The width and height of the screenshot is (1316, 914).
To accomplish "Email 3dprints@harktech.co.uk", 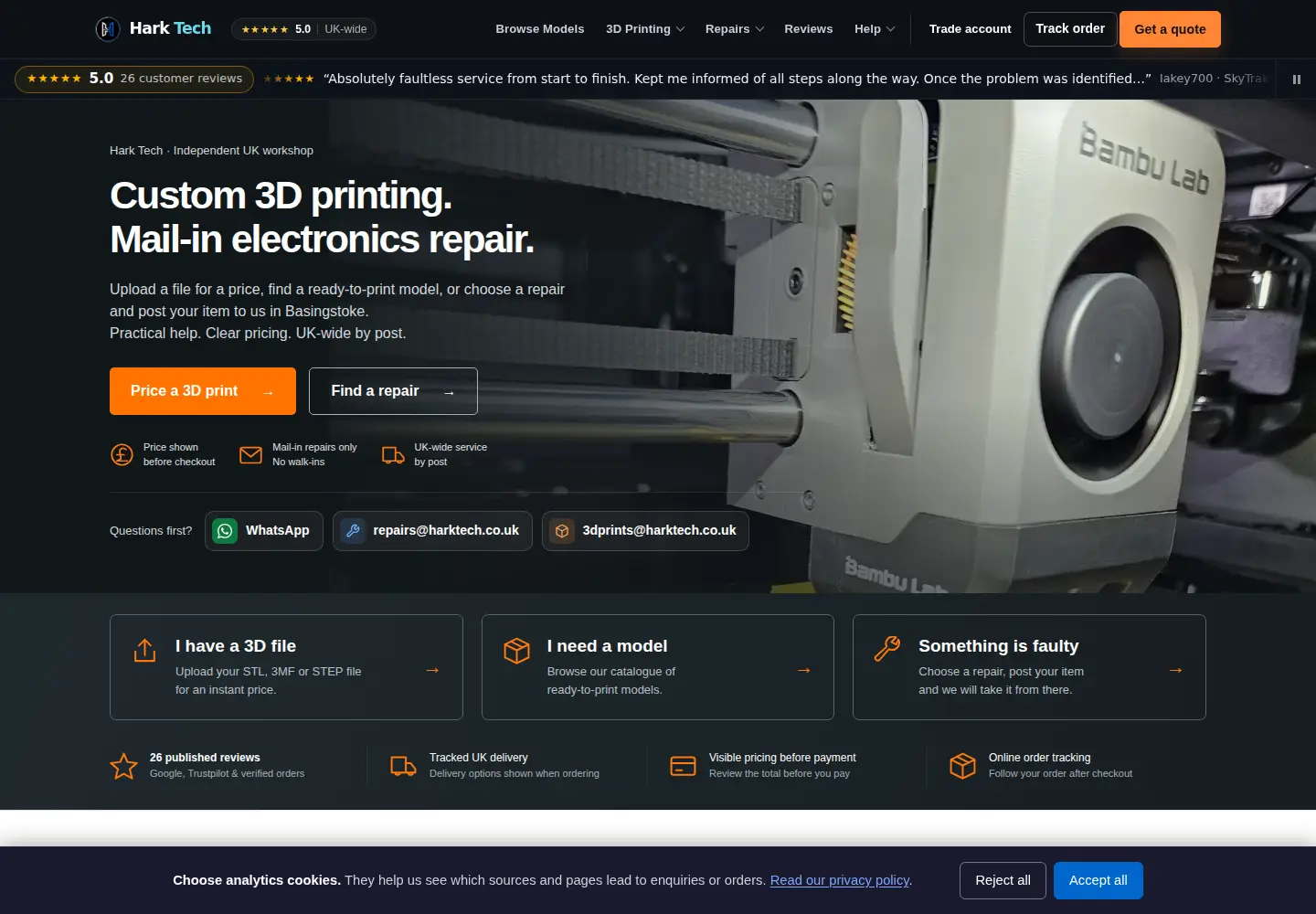I will [x=645, y=531].
